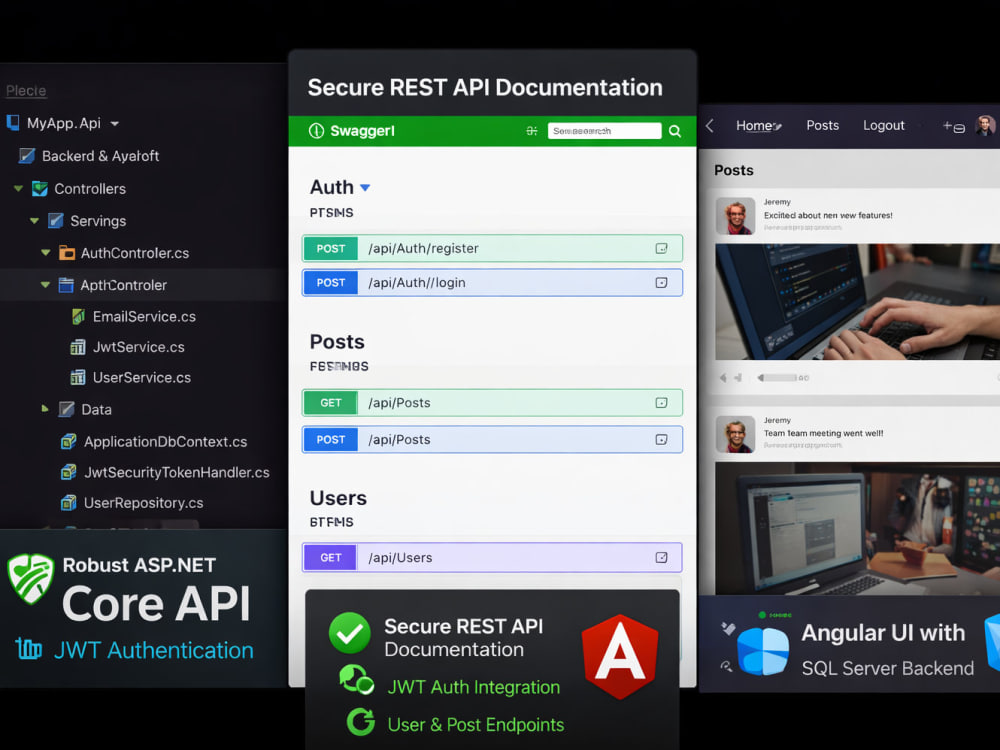Collapse the AuthControler.cs arrow

[x=45, y=253]
